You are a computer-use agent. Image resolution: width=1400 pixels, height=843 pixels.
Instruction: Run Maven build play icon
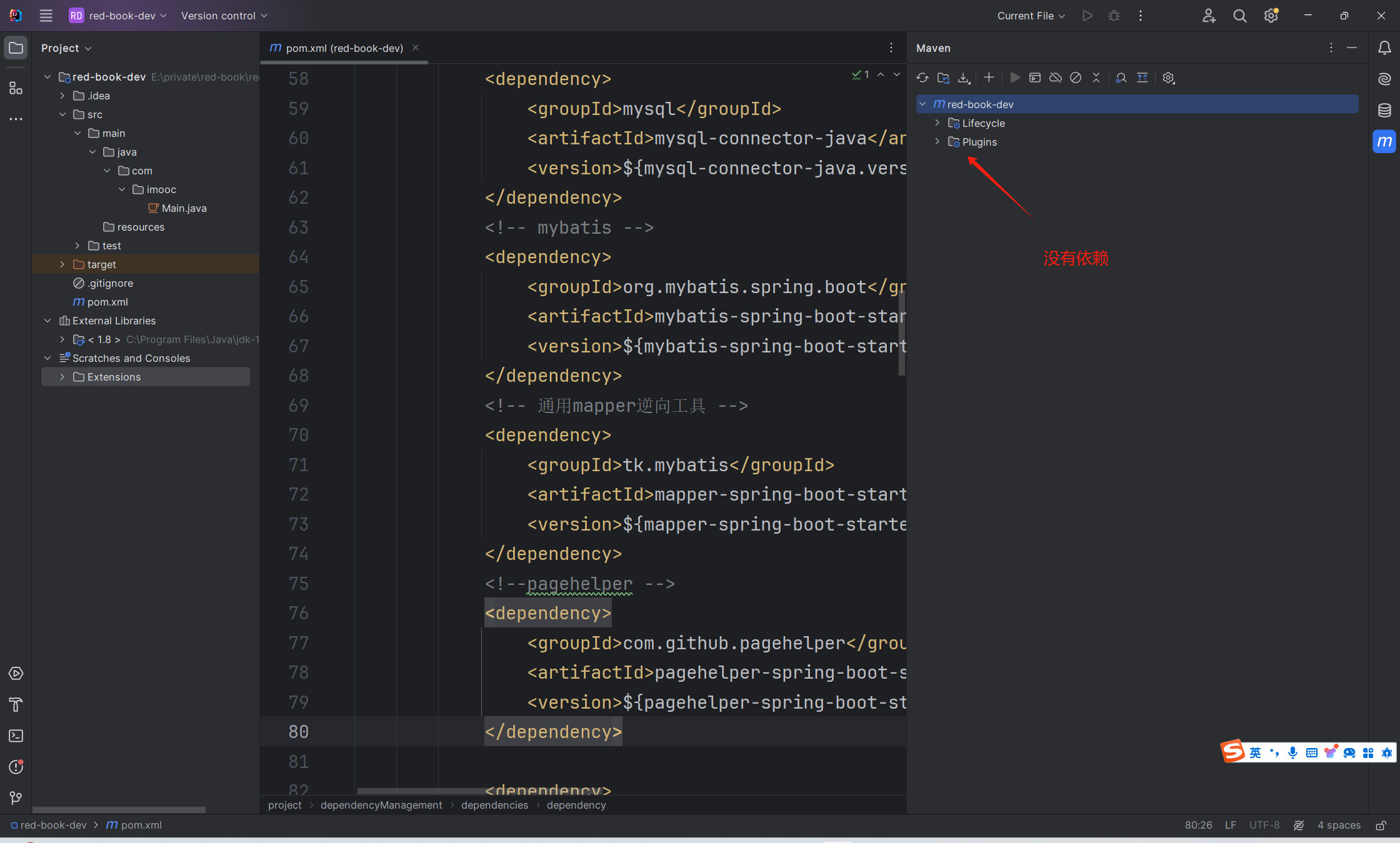click(x=1015, y=77)
